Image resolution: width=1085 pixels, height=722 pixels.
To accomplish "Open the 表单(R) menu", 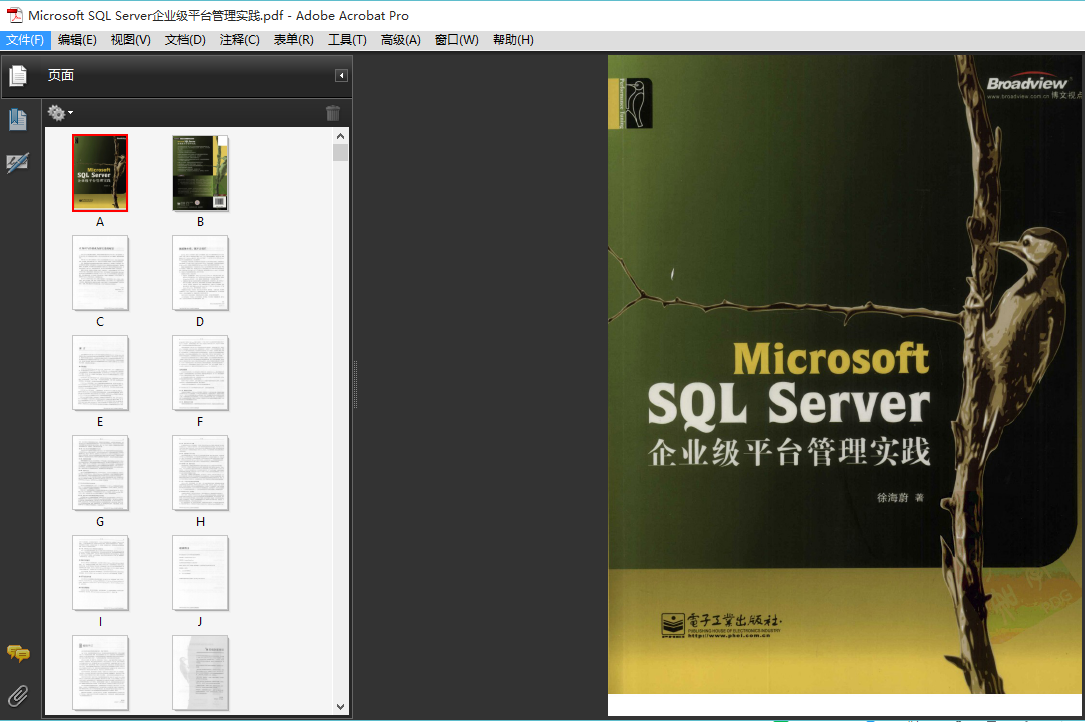I will (x=293, y=40).
